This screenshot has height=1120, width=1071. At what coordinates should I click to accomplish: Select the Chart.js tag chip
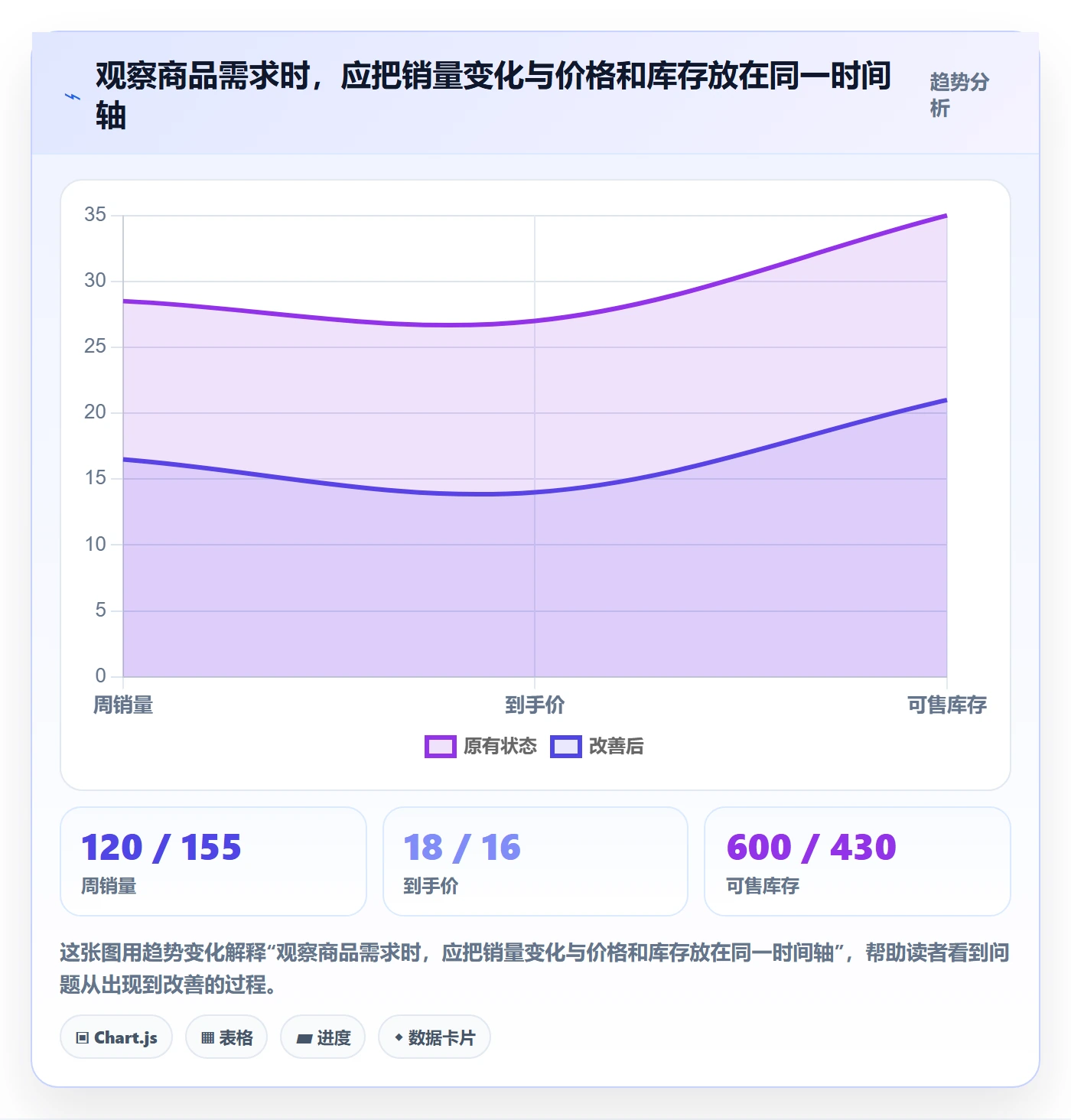click(x=116, y=1037)
